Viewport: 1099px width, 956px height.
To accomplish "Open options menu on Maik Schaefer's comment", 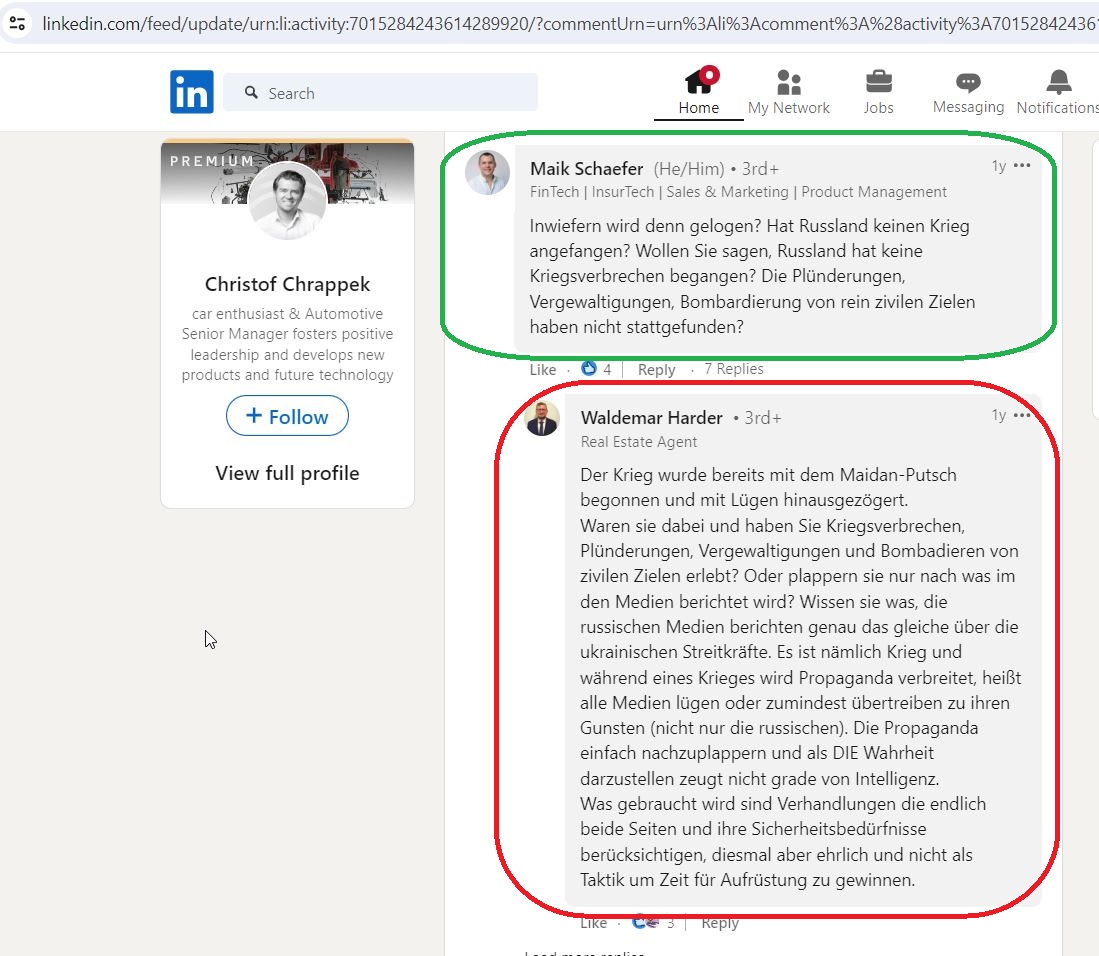I will click(x=1022, y=165).
